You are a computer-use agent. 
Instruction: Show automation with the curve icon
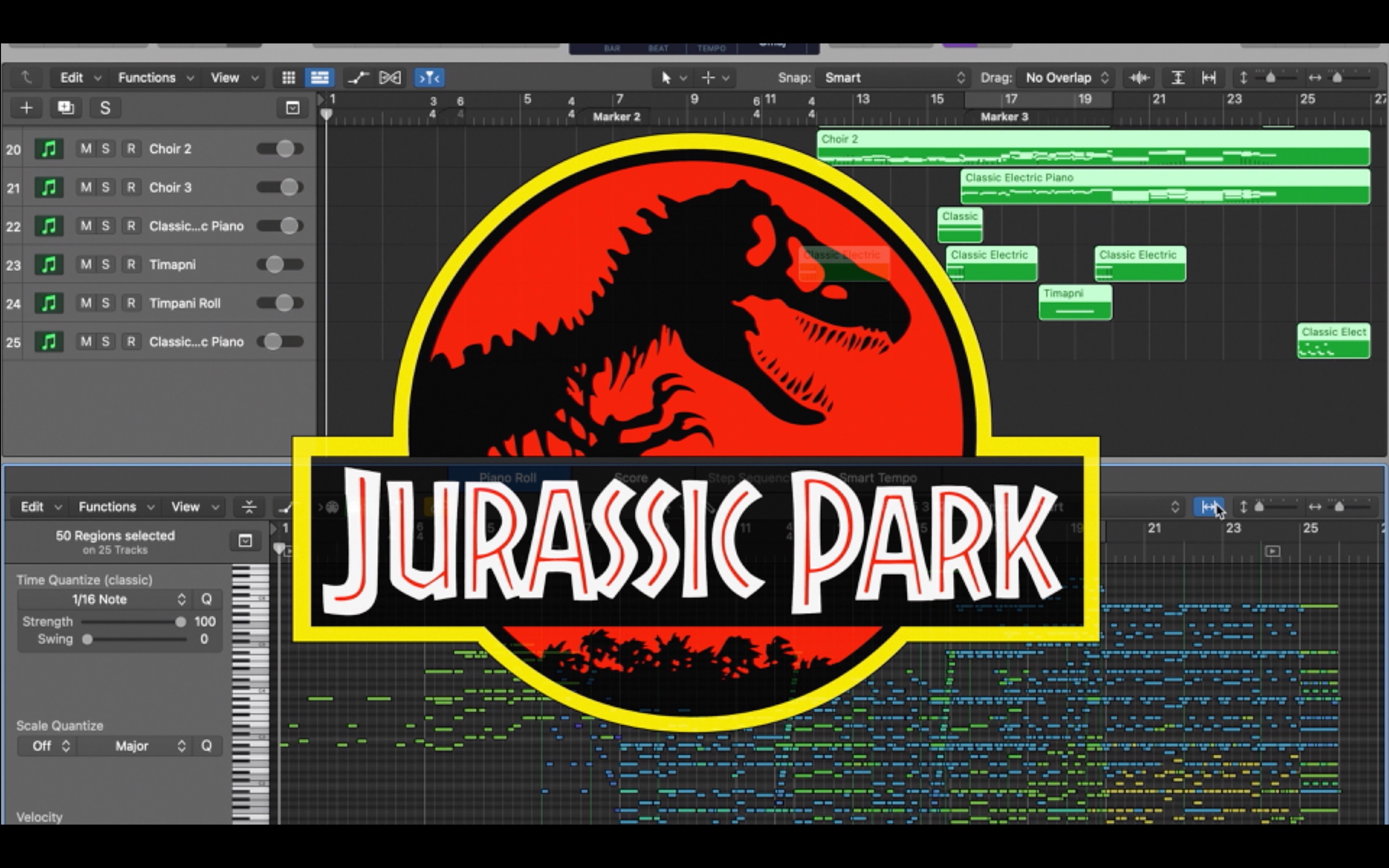tap(358, 78)
